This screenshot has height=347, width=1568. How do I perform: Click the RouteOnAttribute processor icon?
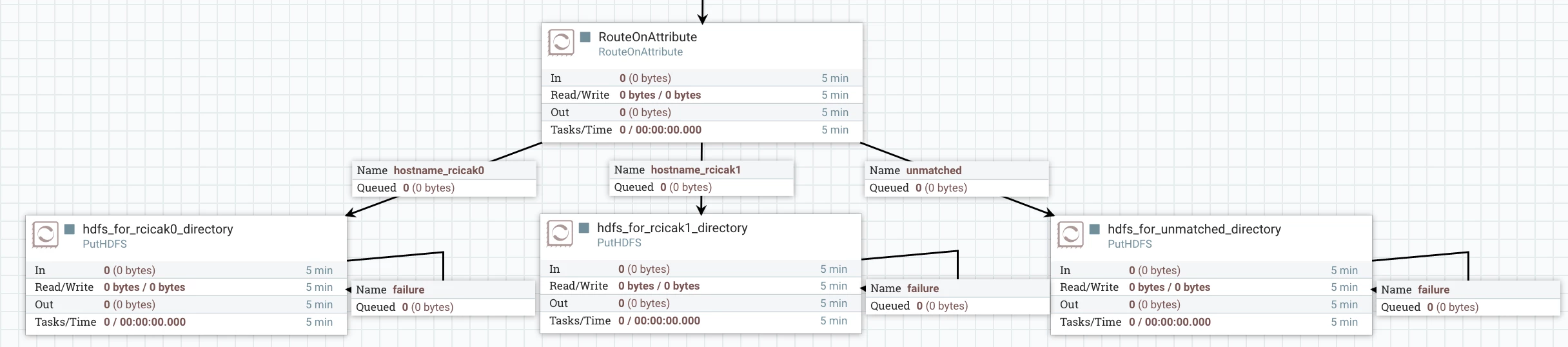click(561, 43)
